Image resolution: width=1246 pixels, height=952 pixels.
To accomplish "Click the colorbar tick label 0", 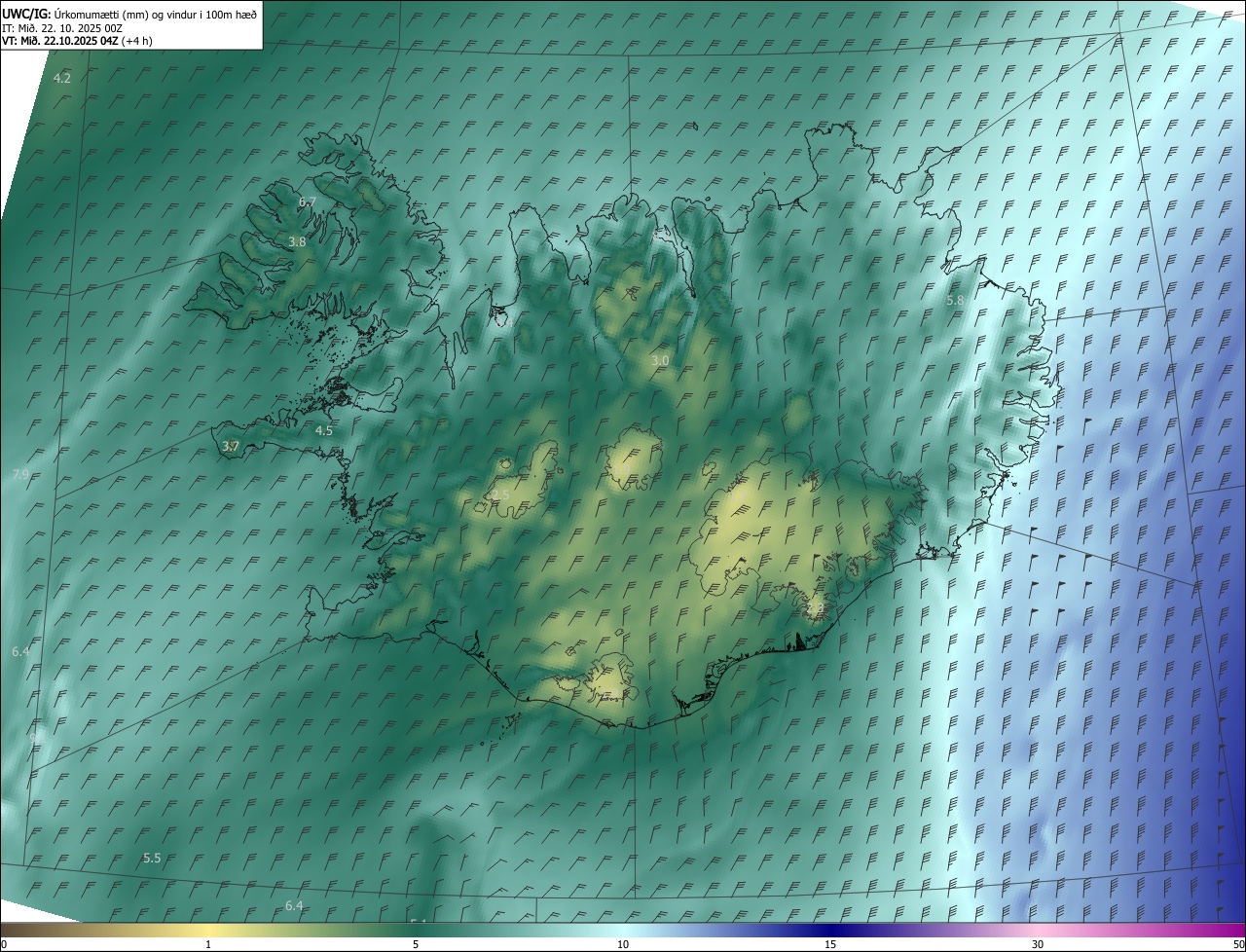I will 4,944.
